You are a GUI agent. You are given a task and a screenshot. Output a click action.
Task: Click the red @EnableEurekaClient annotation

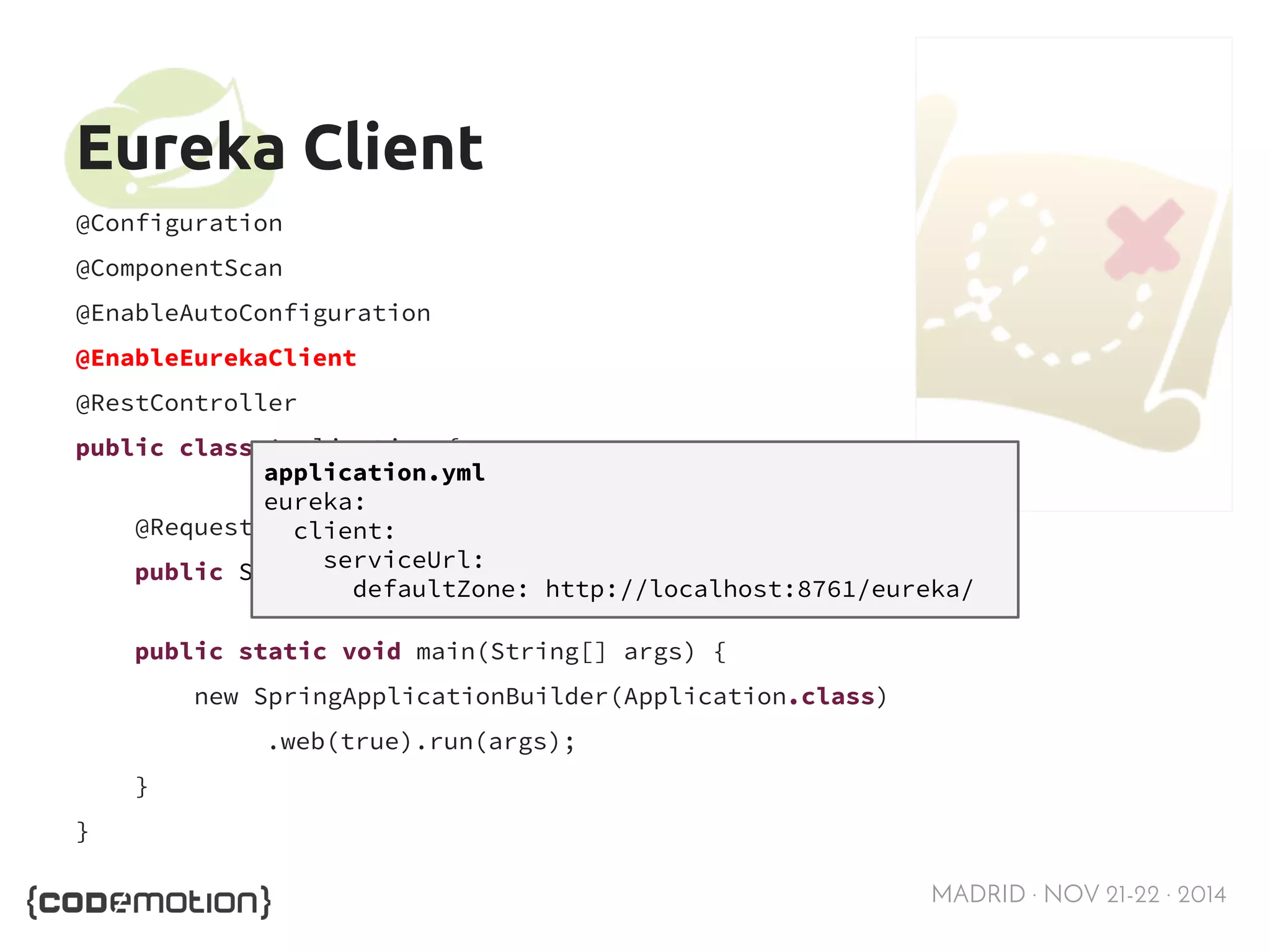click(216, 358)
